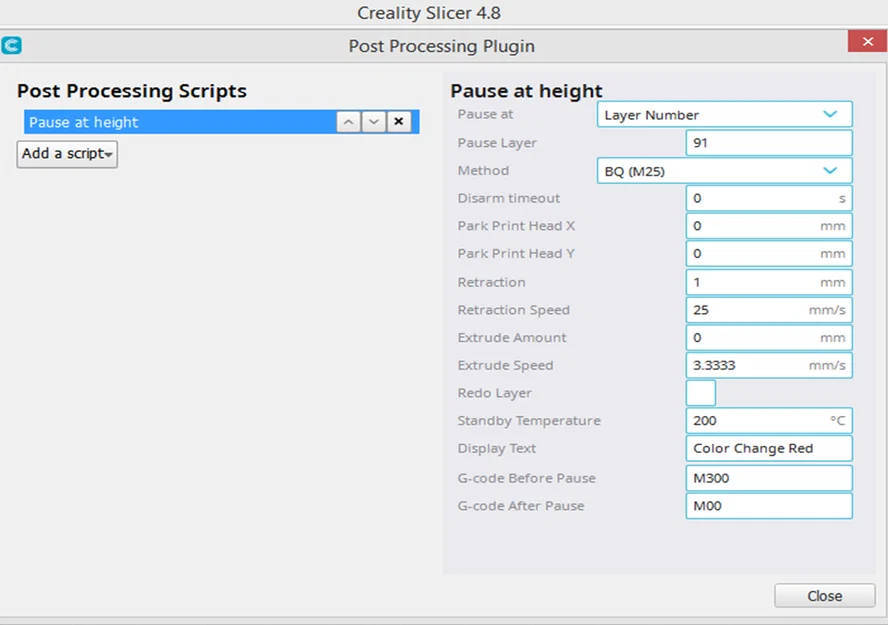This screenshot has height=625, width=888.
Task: Click the G-code After Pause label
Action: (520, 506)
